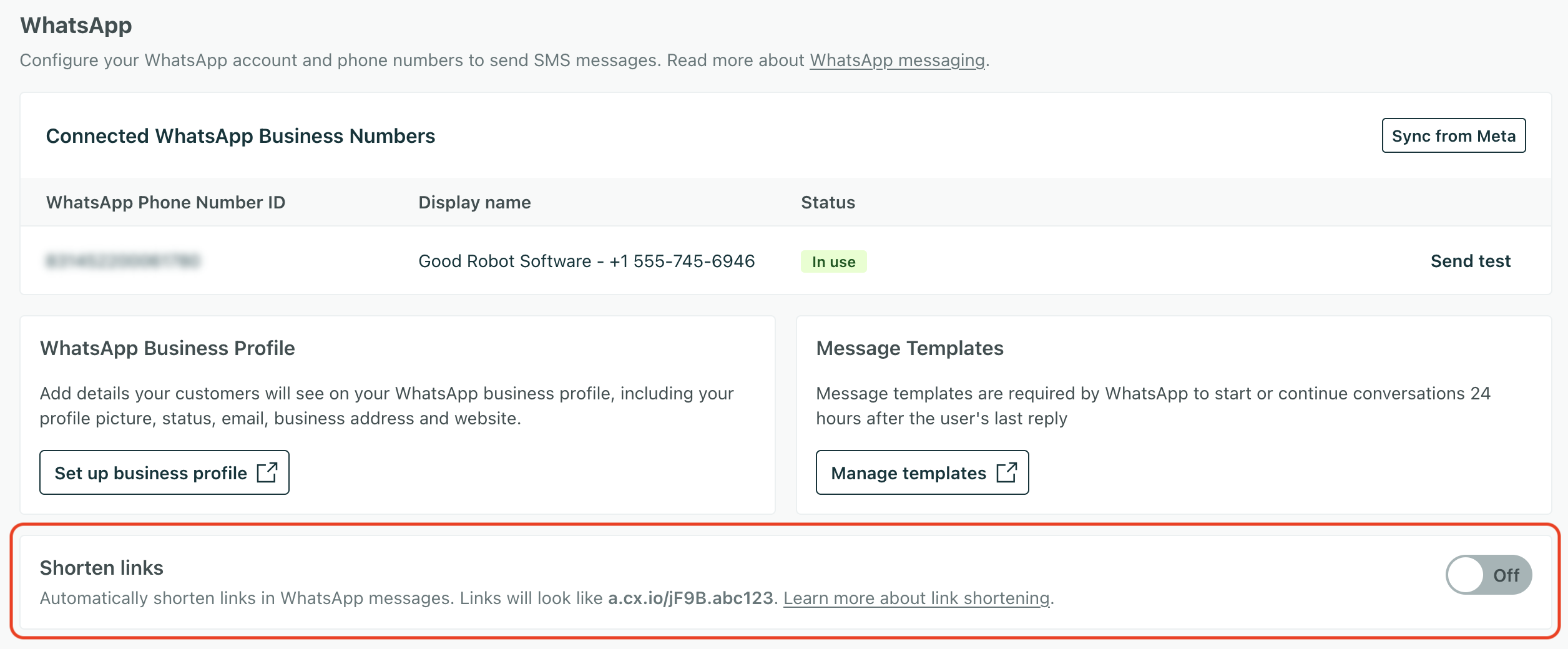Click the external link icon on Manage templates
This screenshot has width=1568, height=649.
(1006, 473)
